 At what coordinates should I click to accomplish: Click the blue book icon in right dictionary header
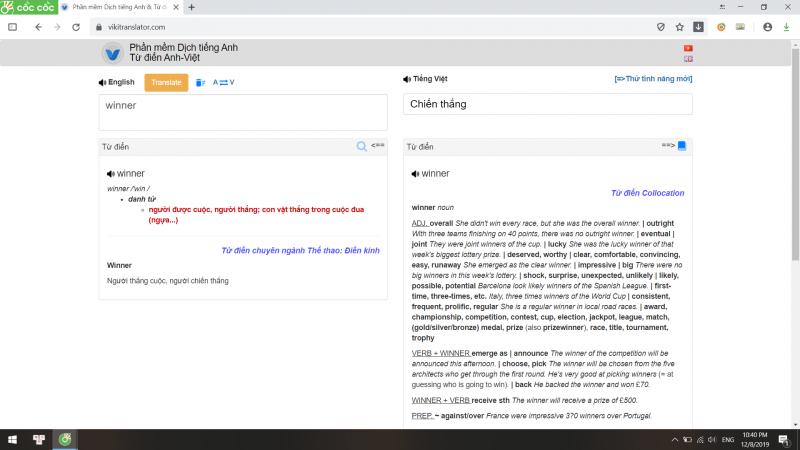pos(682,146)
